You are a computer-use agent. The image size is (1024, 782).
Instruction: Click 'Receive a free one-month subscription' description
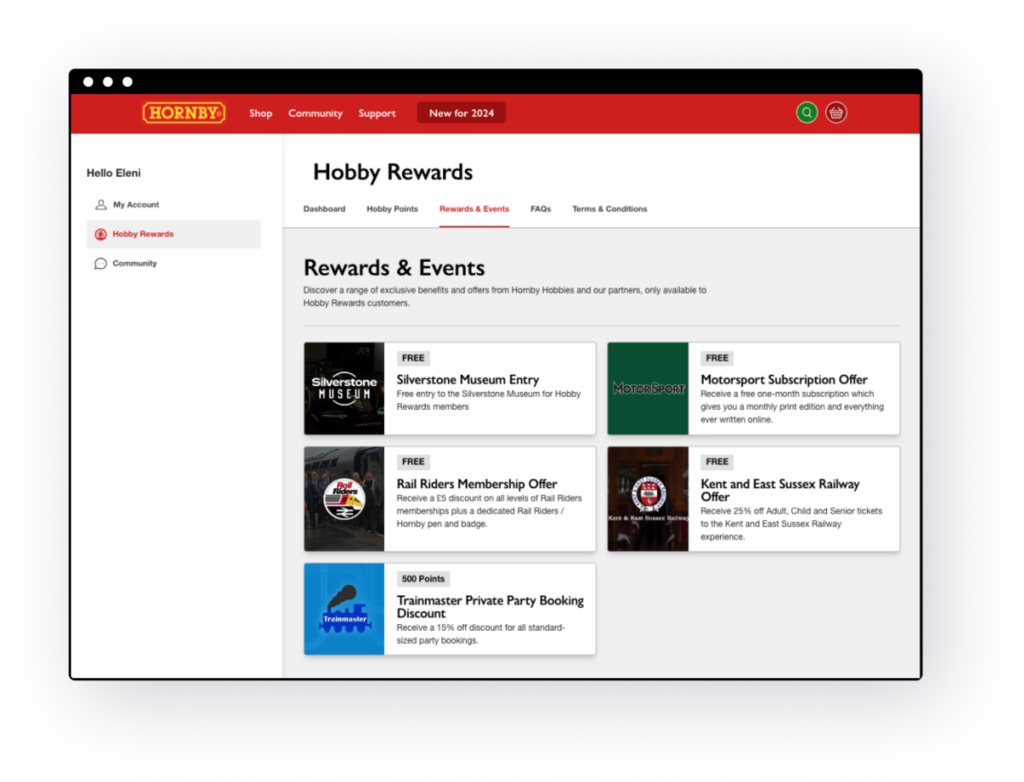(792, 407)
